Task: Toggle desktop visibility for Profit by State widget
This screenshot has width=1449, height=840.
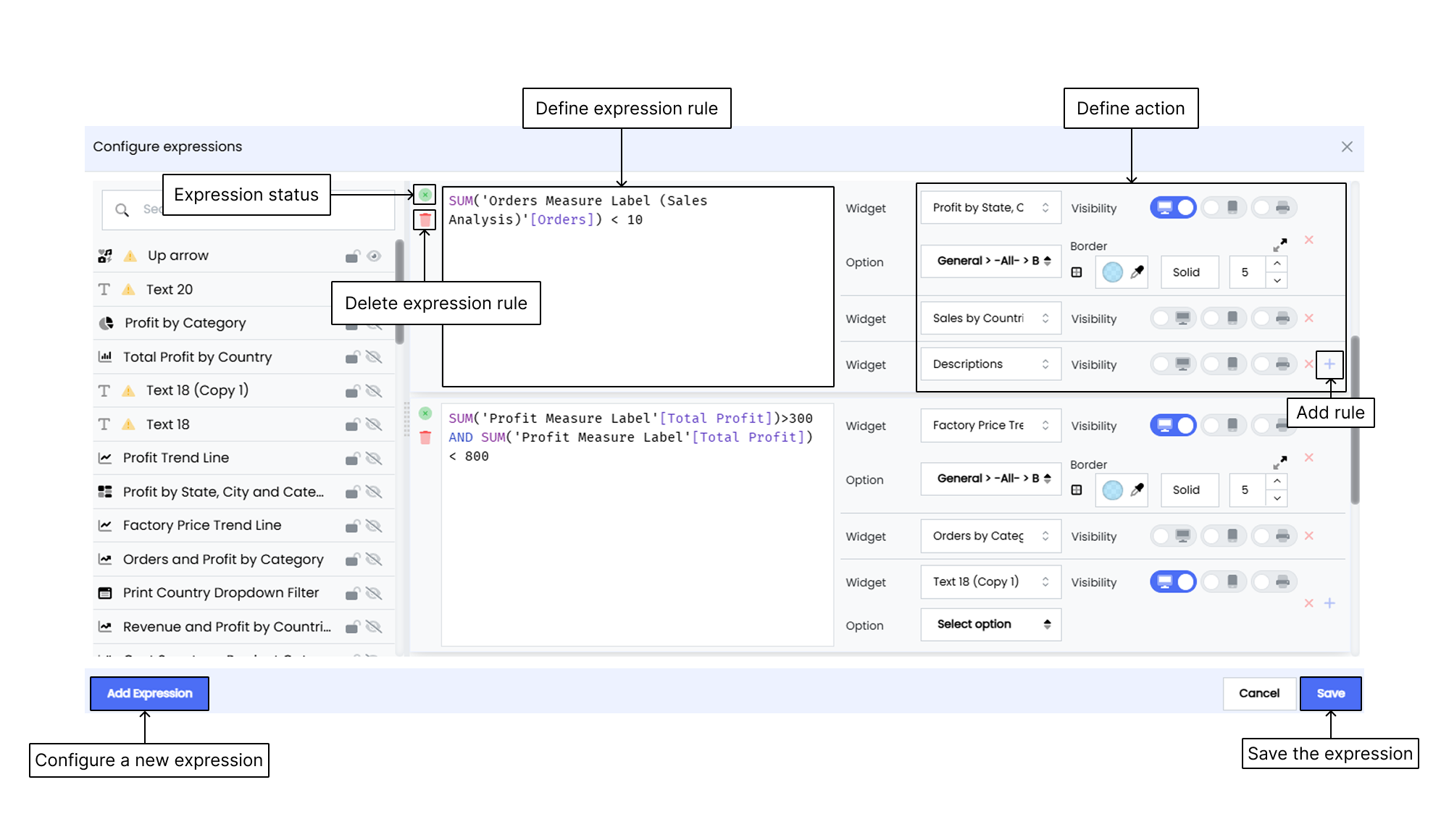Action: click(x=1173, y=208)
